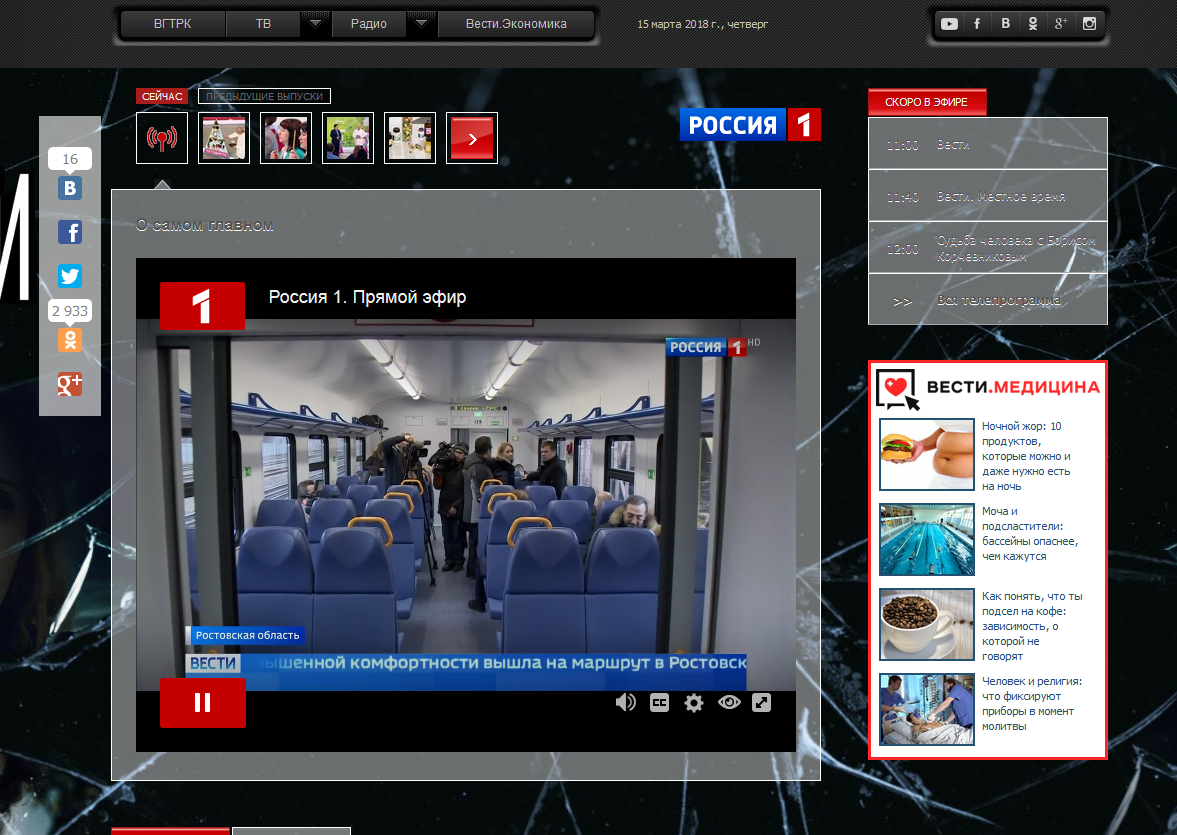Open the Instagram icon in header
Screen dimensions: 1177x835
[x=1089, y=24]
